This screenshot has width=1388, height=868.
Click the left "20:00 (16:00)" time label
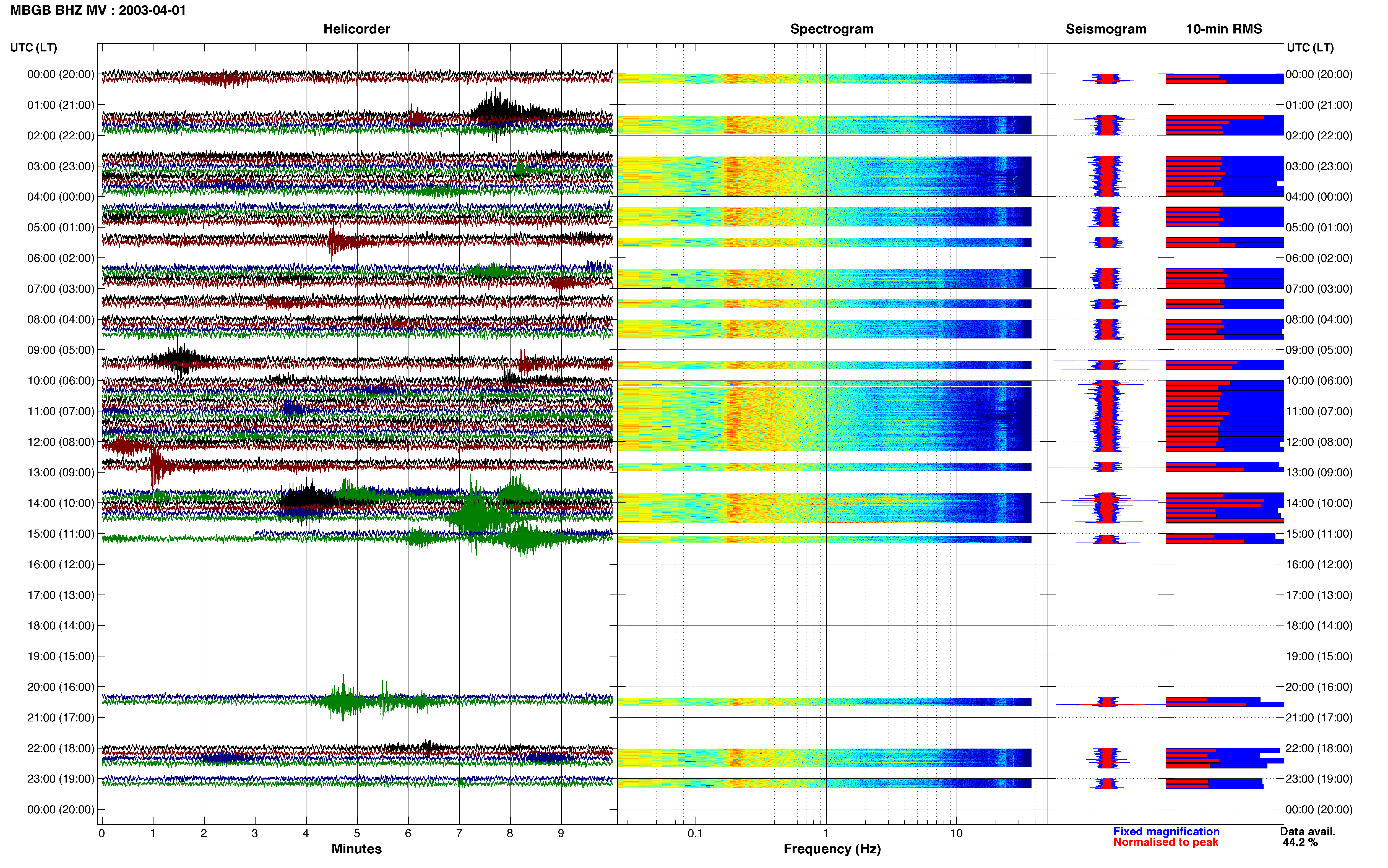pos(61,687)
